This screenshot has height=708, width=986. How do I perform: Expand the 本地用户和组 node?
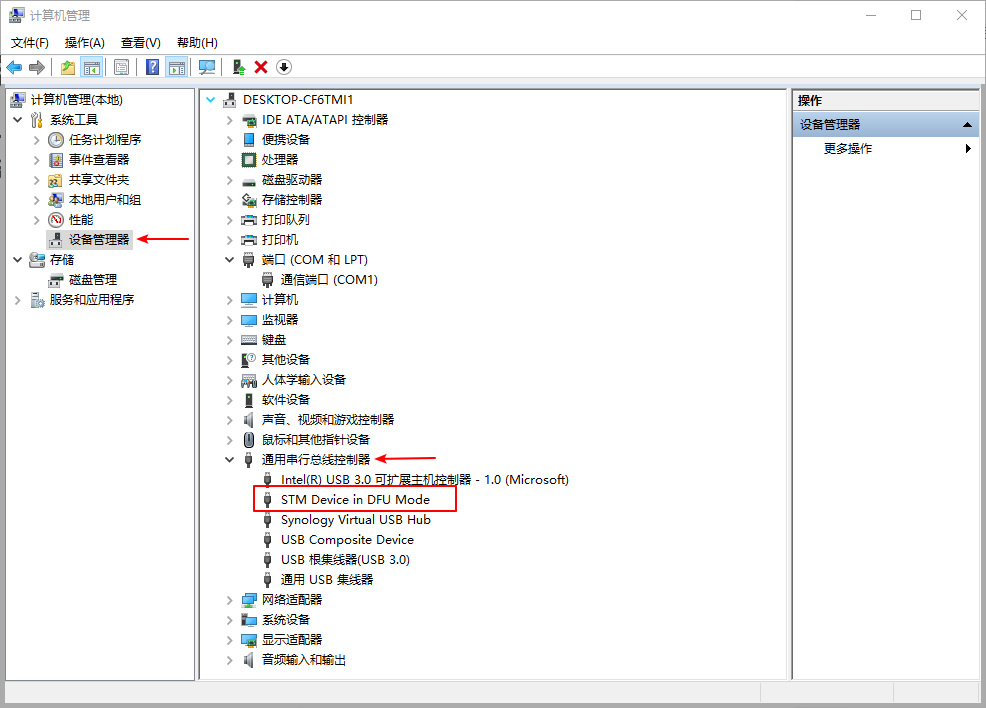36,200
